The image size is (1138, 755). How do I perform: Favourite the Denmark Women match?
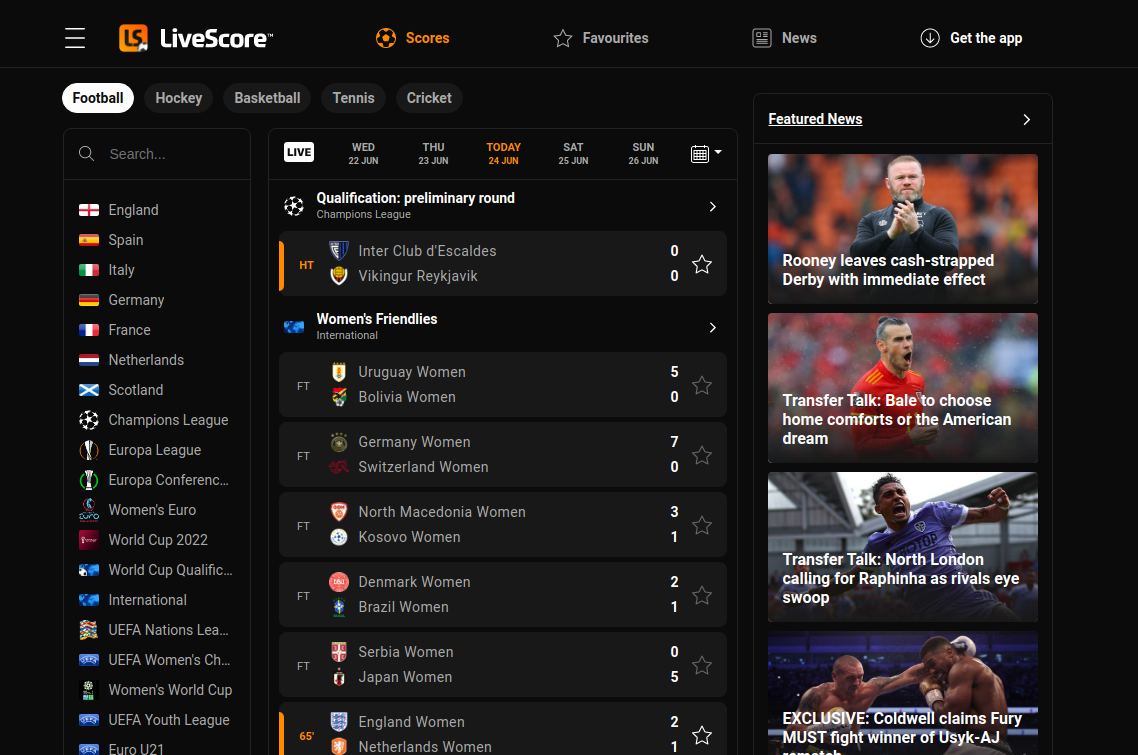pos(702,595)
